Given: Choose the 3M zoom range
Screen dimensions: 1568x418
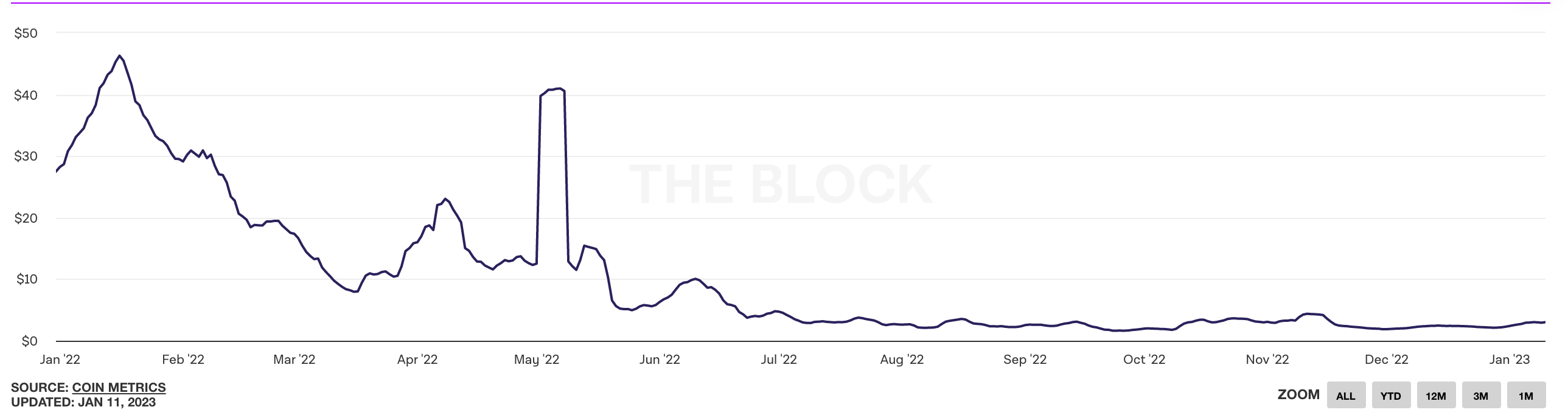Looking at the screenshot, I should [1481, 395].
